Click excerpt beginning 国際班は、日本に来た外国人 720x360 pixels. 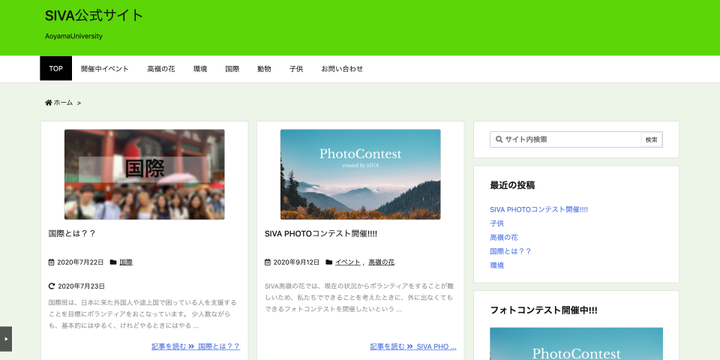142,315
